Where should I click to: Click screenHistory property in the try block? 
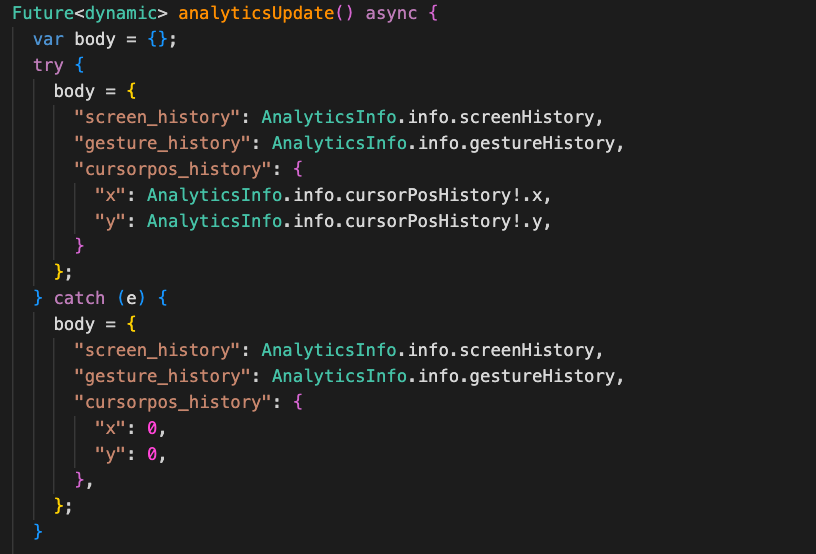tap(527, 117)
